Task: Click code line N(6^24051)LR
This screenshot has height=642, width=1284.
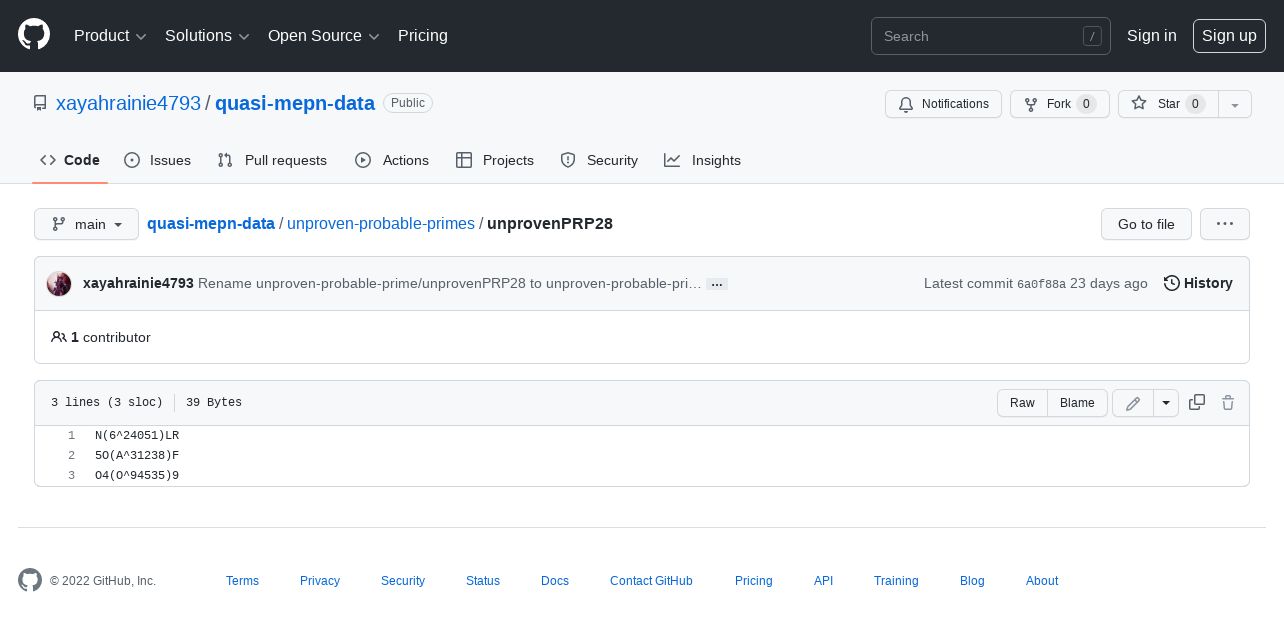Action: 137,435
